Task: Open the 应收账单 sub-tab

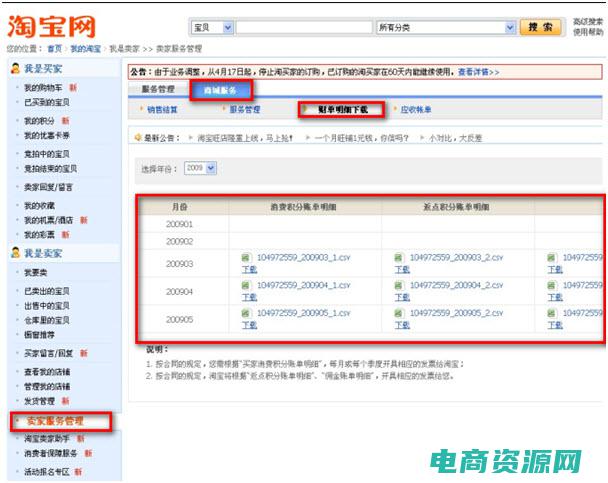Action: (x=416, y=110)
